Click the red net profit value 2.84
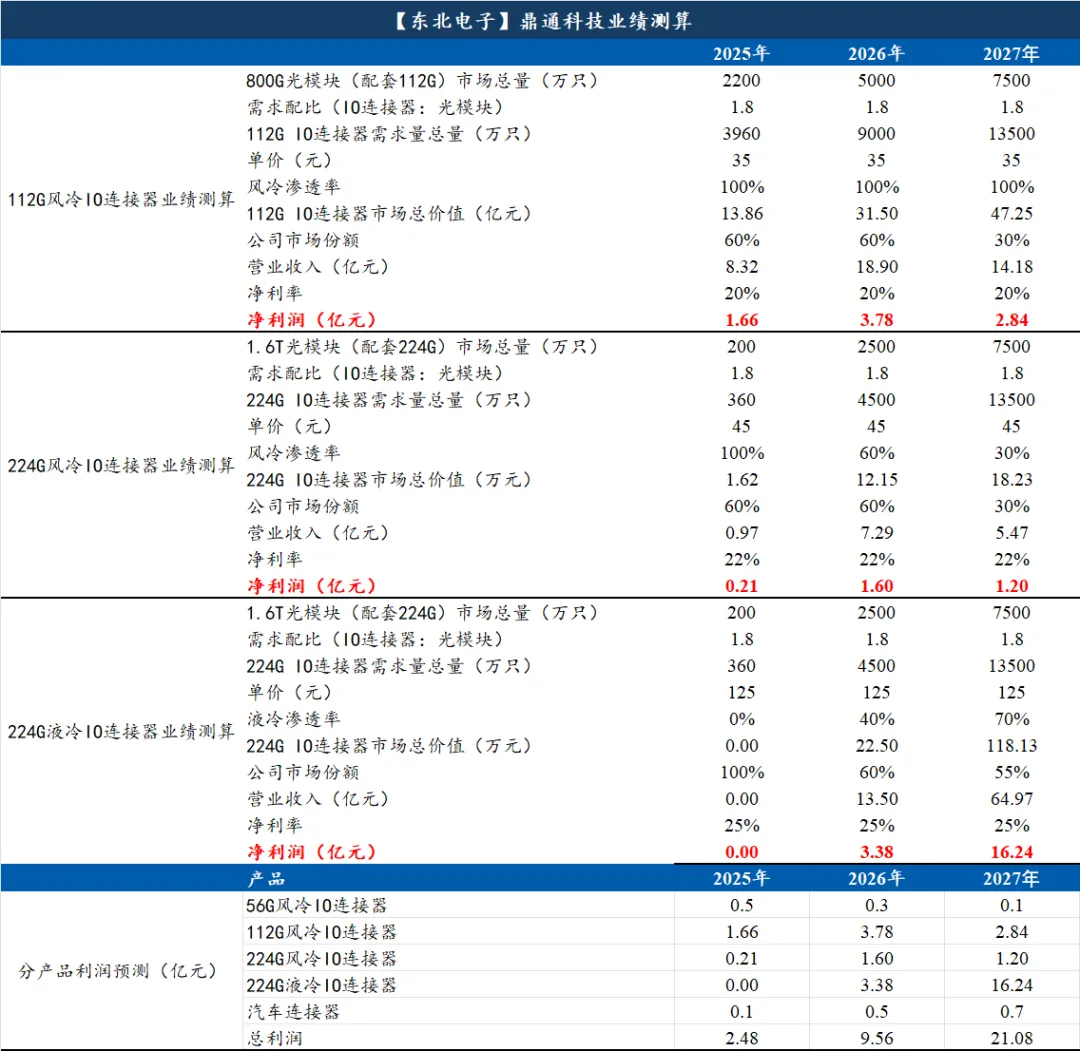This screenshot has width=1080, height=1051. click(1011, 320)
